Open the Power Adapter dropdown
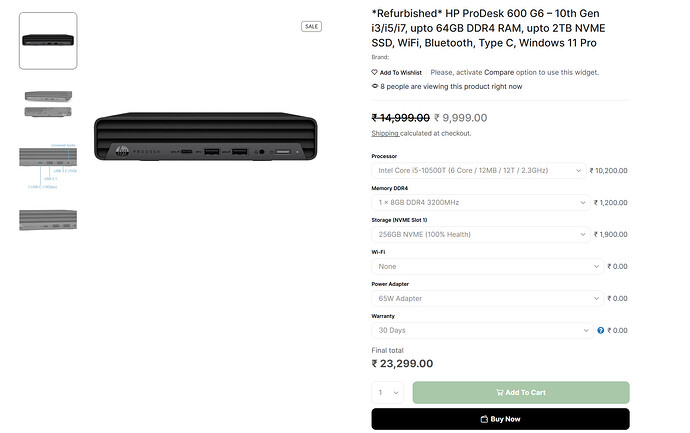The height and width of the screenshot is (433, 690). point(488,298)
